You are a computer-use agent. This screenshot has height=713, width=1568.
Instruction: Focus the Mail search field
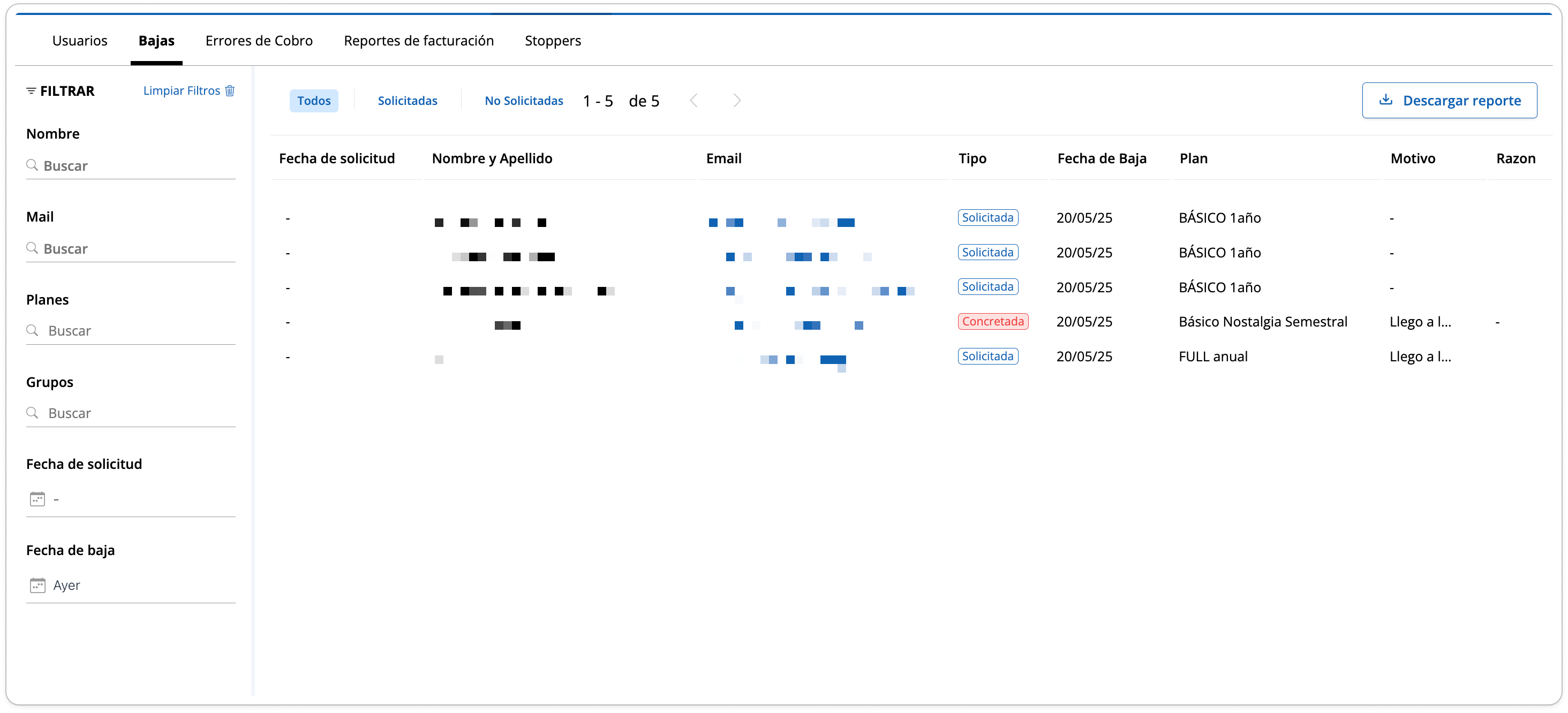click(130, 248)
